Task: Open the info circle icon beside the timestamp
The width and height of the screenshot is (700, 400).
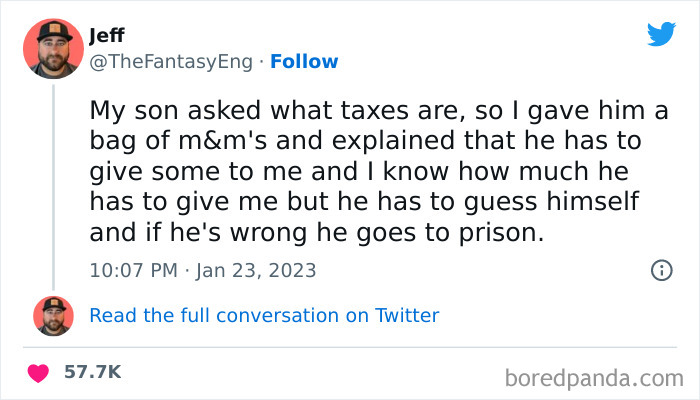Action: coord(660,270)
